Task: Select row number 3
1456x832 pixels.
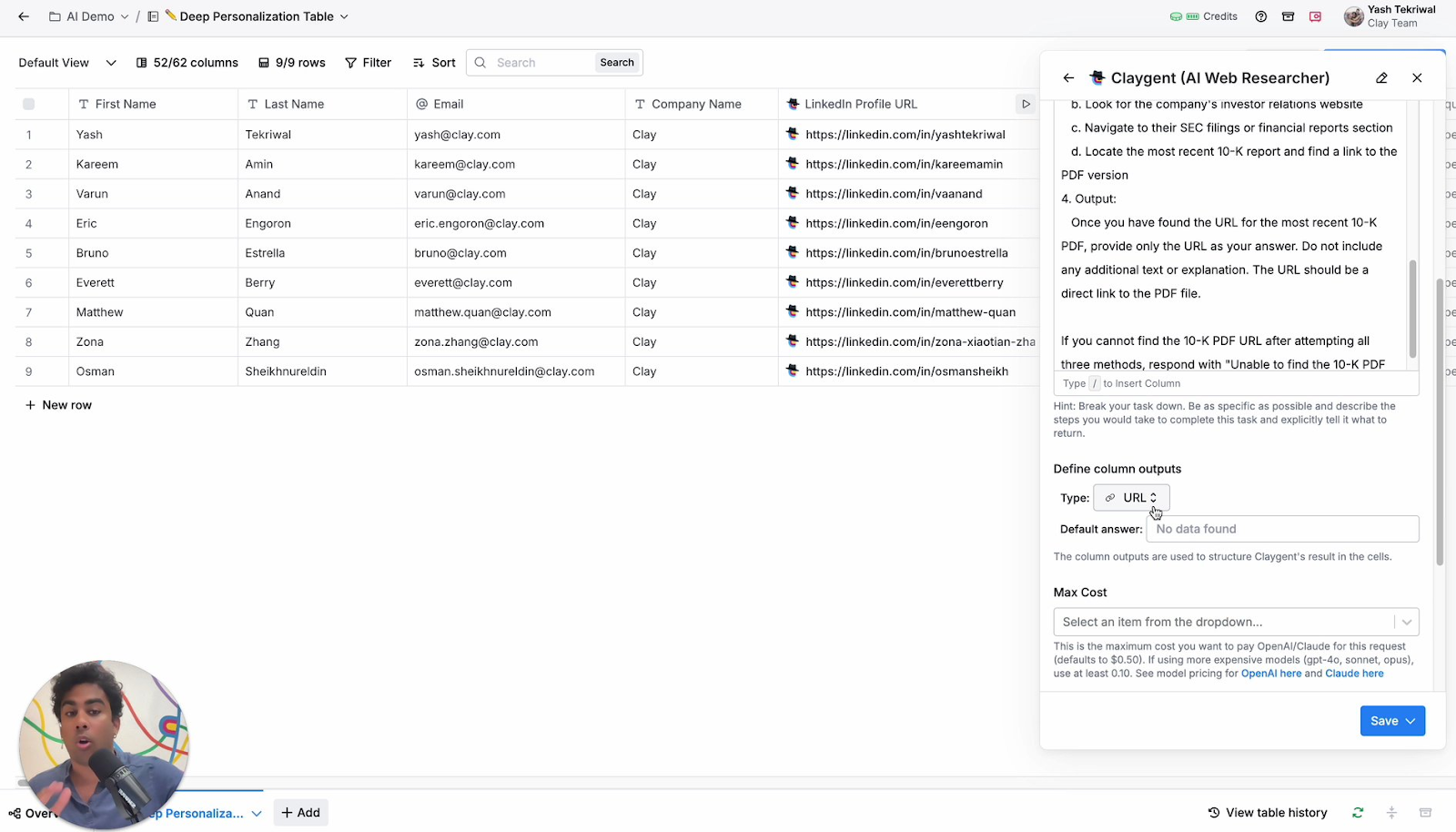Action: (x=28, y=194)
